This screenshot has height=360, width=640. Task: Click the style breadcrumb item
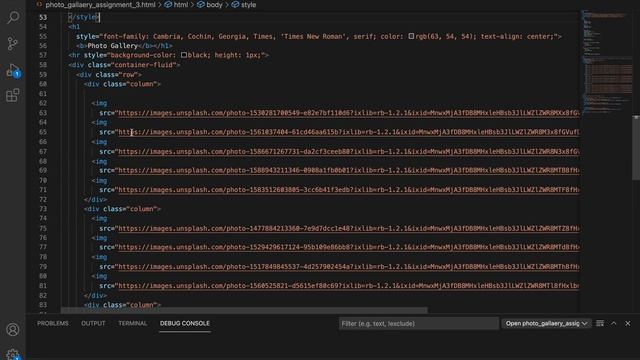(248, 5)
